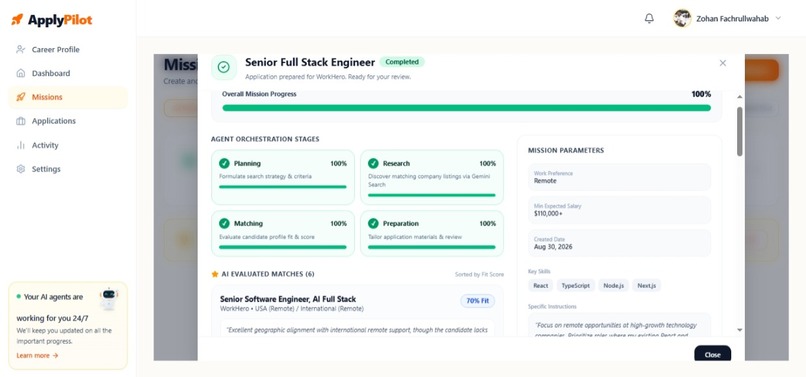The image size is (806, 377).
Task: Click the dialog scrollbar up arrow
Action: 739,97
